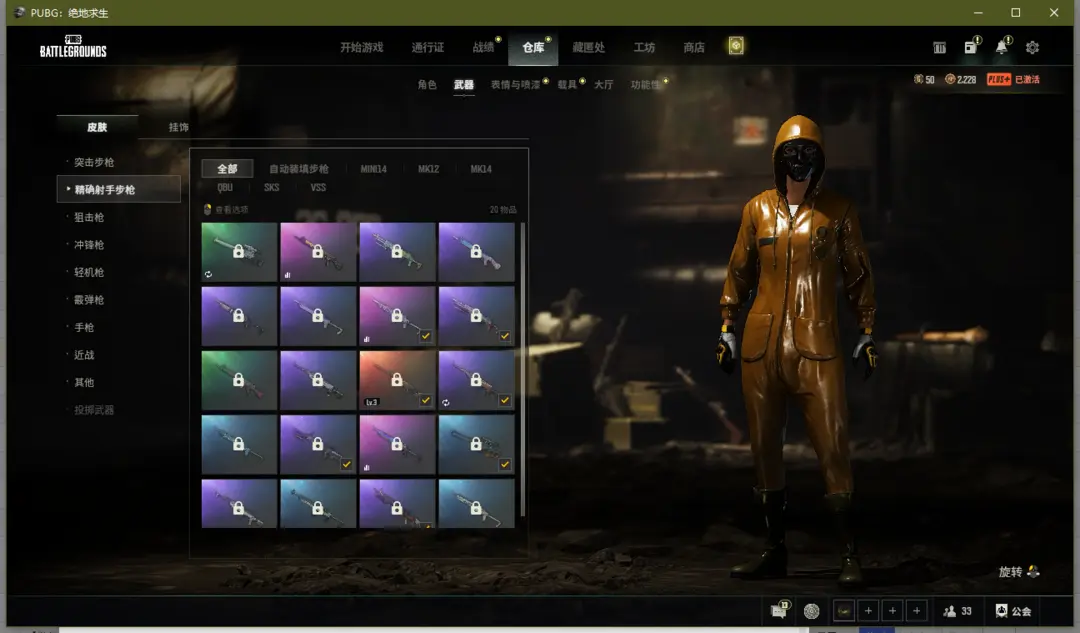1080x633 pixels.
Task: Select the 狙击枪 weapon category
Action: [x=88, y=217]
